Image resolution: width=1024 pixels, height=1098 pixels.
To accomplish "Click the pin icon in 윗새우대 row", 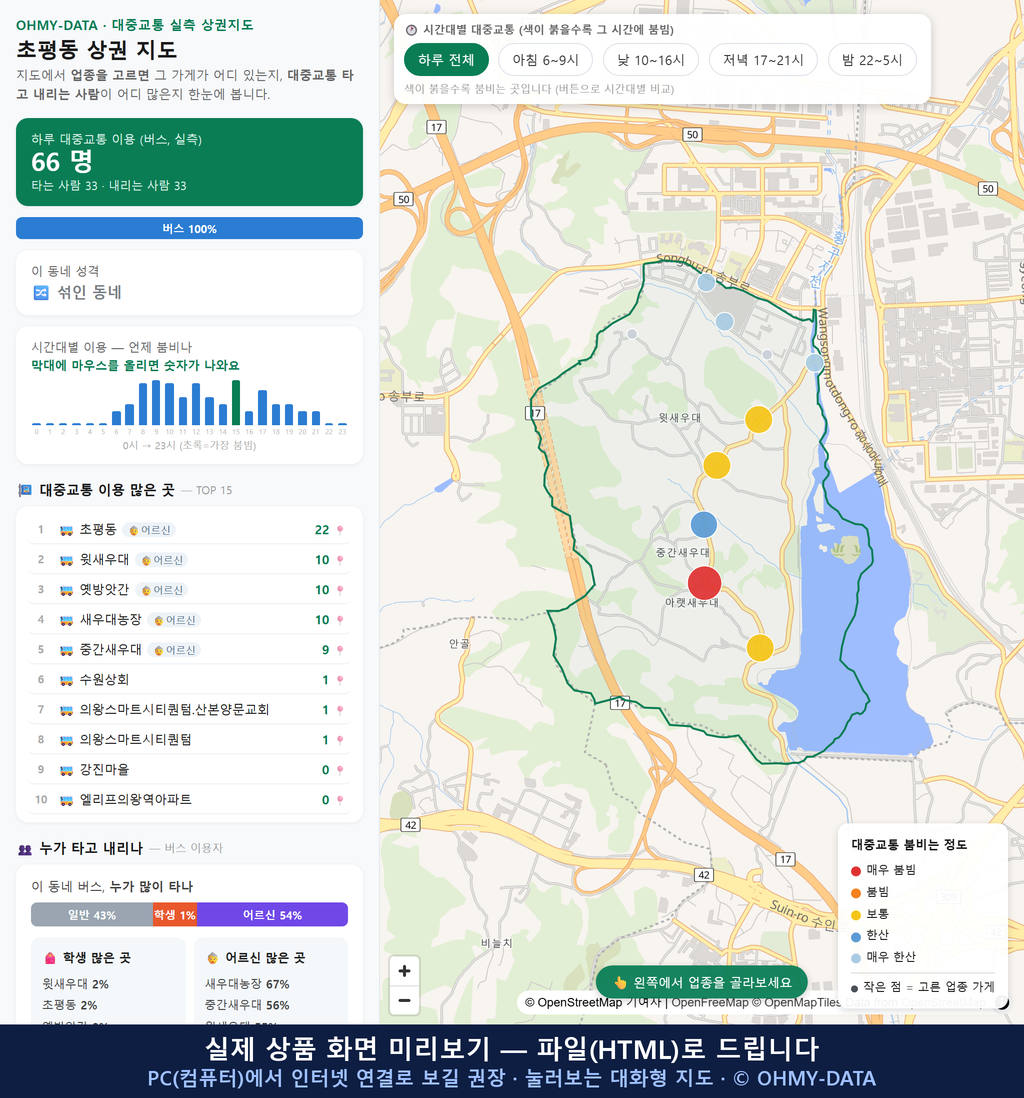I will click(340, 560).
